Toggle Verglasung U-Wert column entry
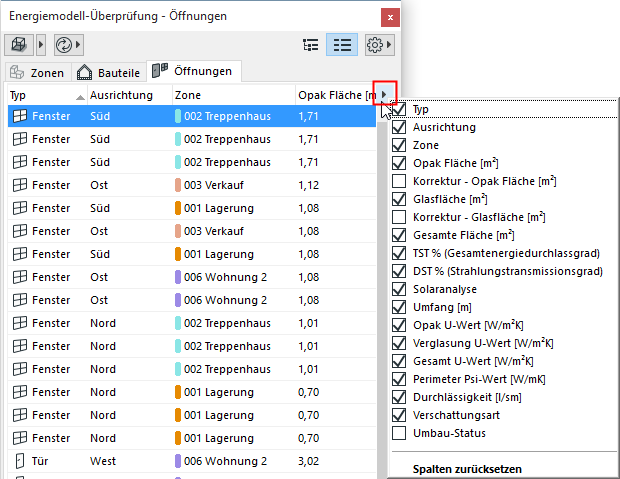This screenshot has width=620, height=479. tap(502, 343)
